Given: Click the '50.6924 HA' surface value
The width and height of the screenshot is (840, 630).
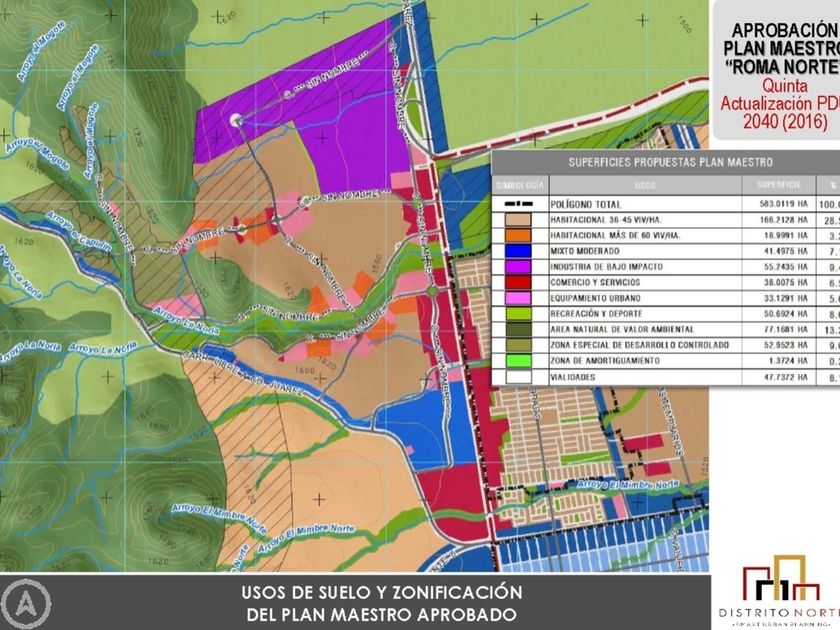Looking at the screenshot, I should coord(785,314).
